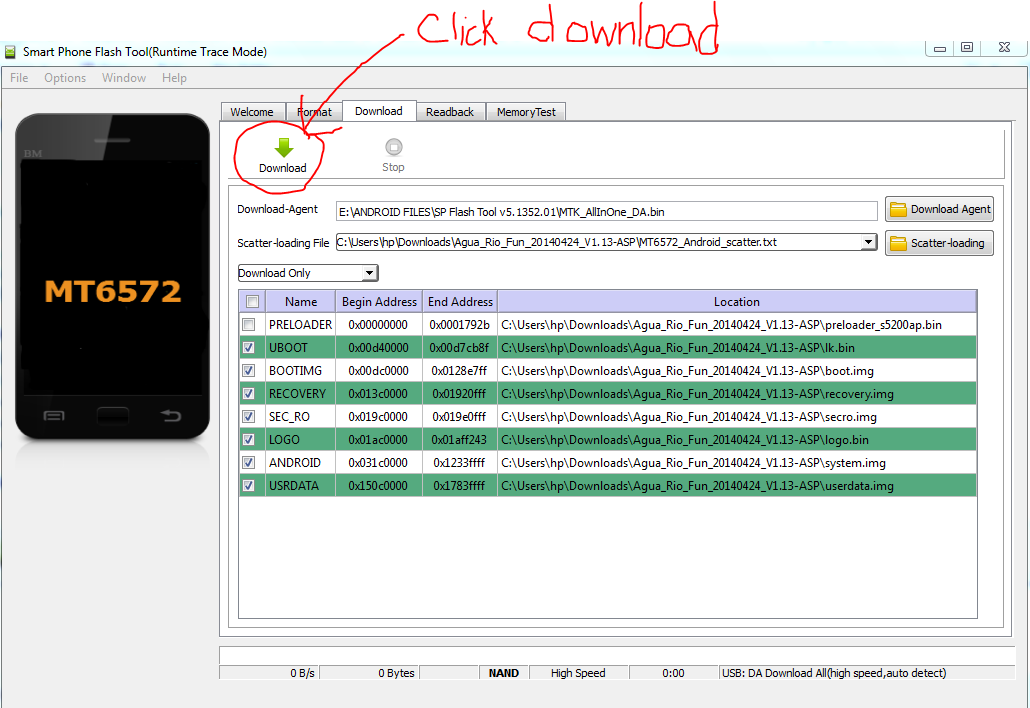1030x708 pixels.
Task: Click the 0 B/s transfer rate status
Action: (269, 673)
